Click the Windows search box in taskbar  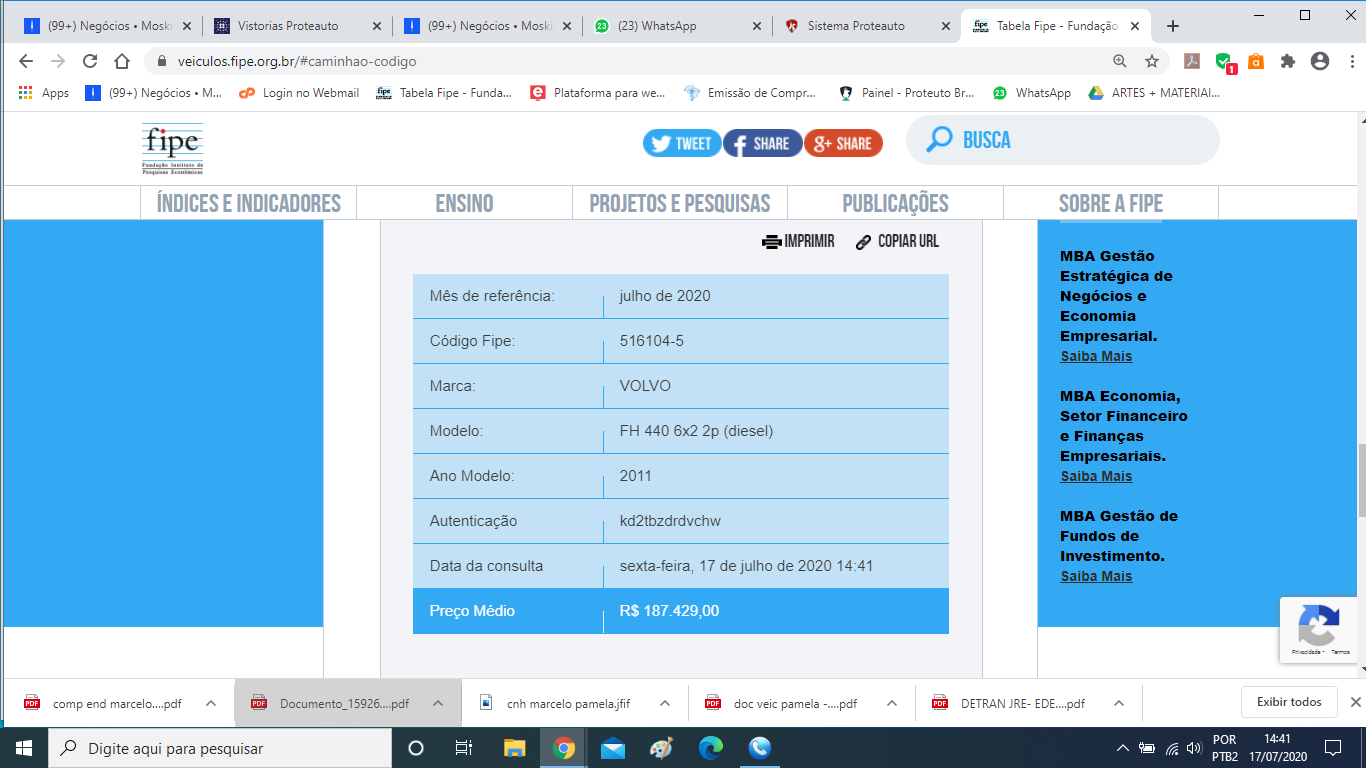(215, 748)
